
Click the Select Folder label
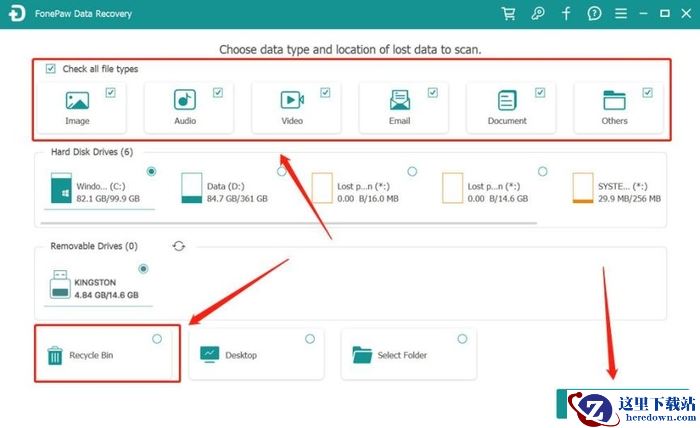click(402, 355)
